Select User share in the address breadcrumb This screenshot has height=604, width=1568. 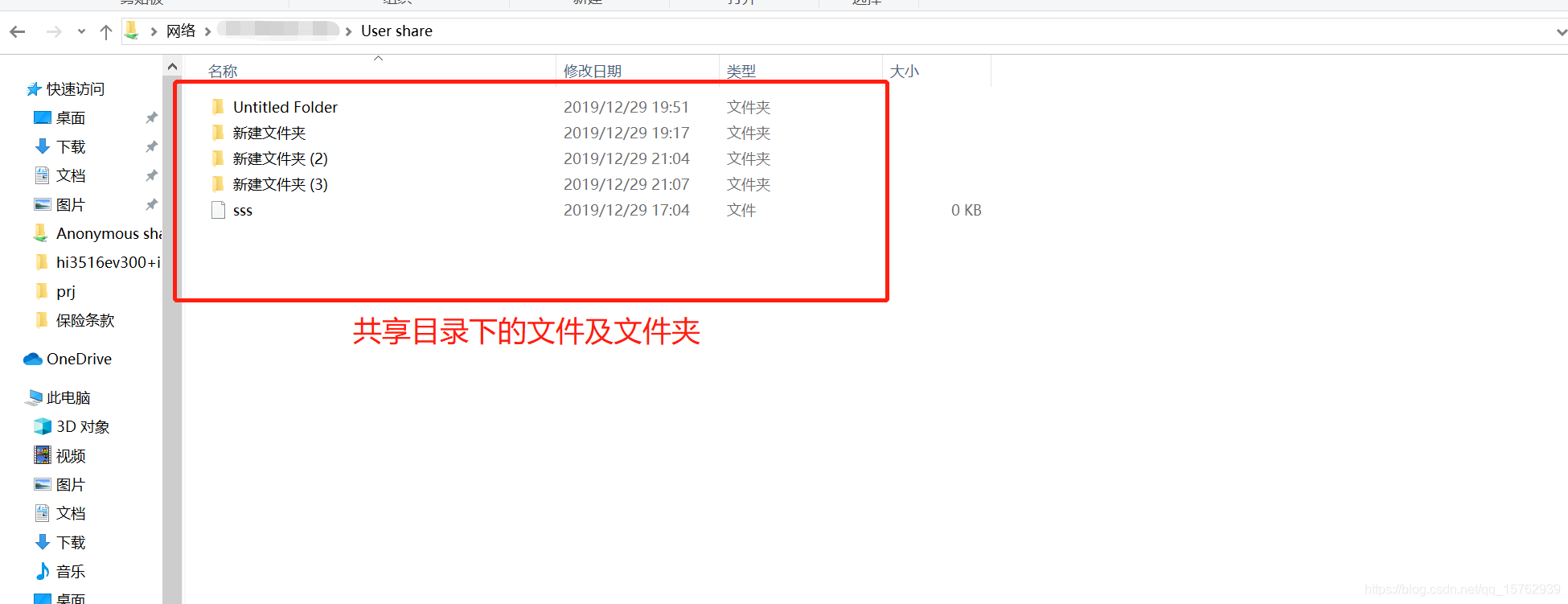pos(396,31)
